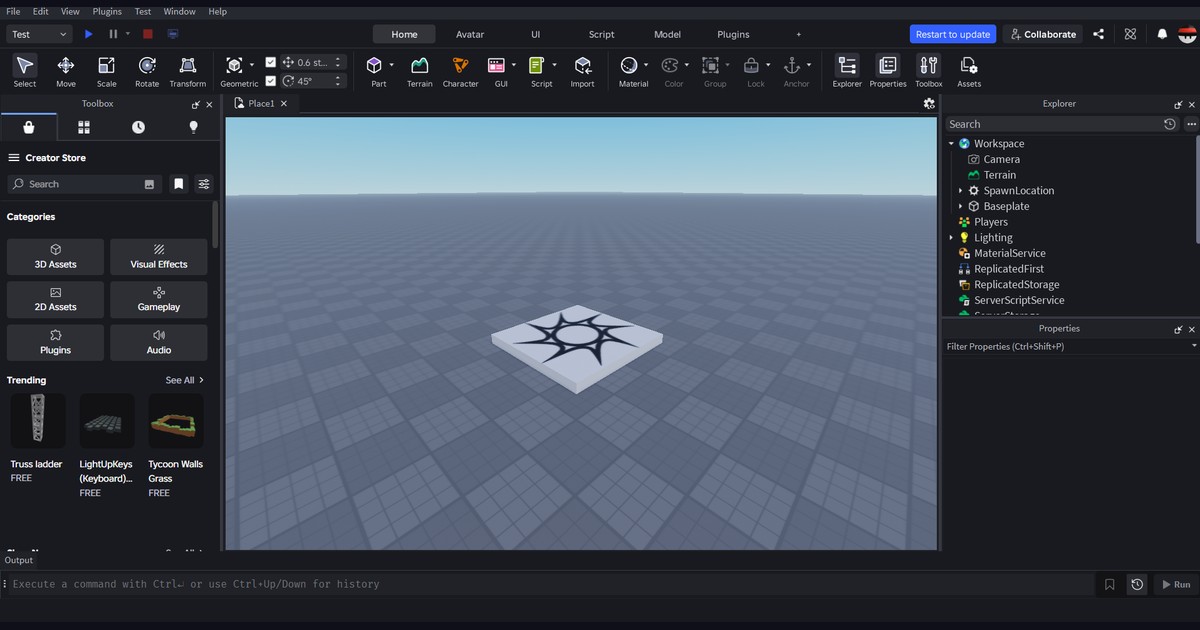Select the Tycoon Walls Grass thumbnail
This screenshot has width=1200, height=630.
pyautogui.click(x=176, y=421)
